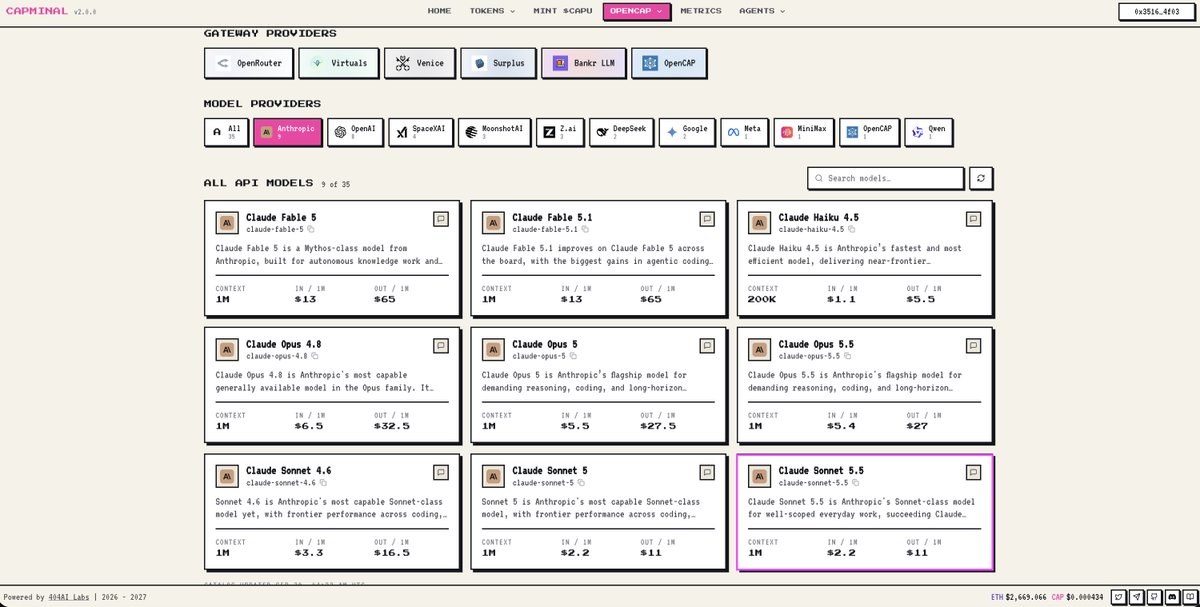The height and width of the screenshot is (607, 1200).
Task: Copy the claude-opus-4.8 model ID
Action: [x=315, y=356]
